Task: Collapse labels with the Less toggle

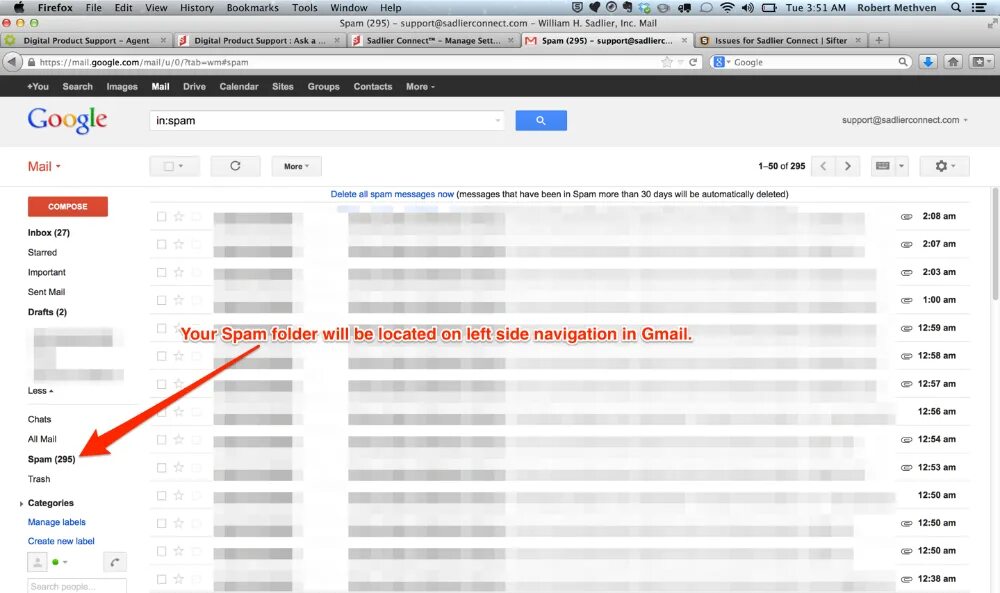Action: [40, 391]
